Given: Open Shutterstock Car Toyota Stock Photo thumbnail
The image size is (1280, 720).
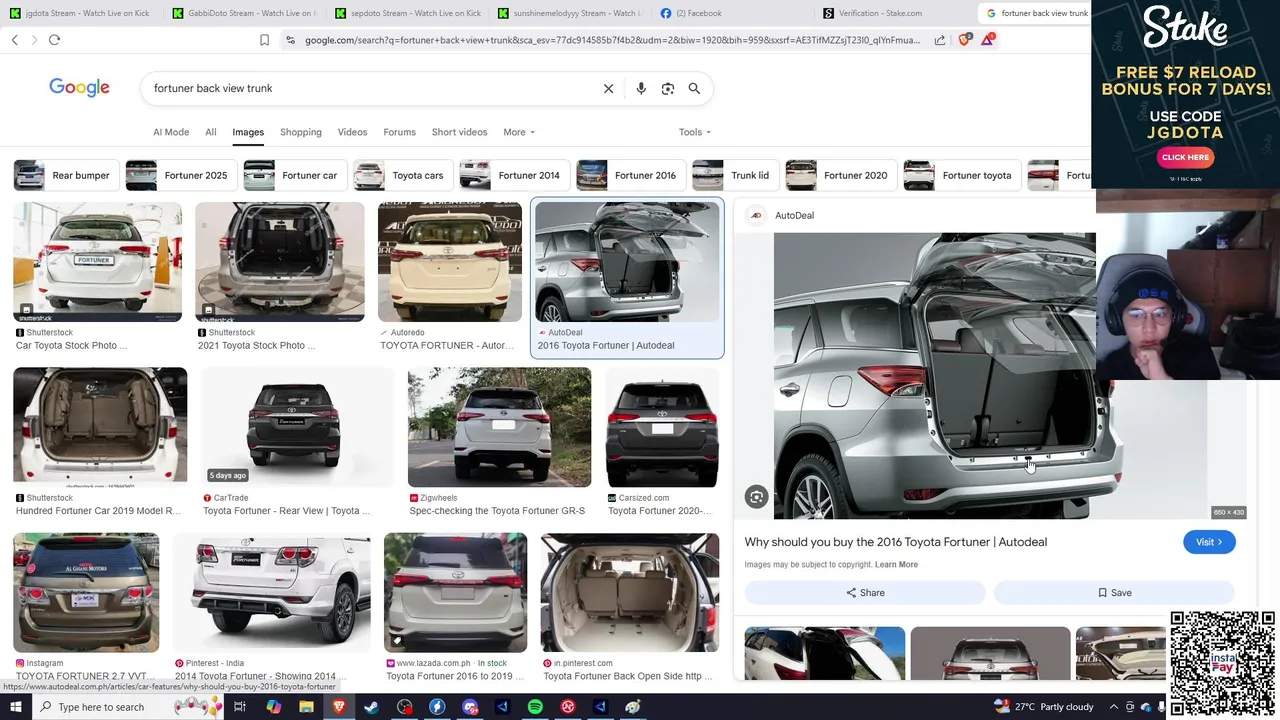Looking at the screenshot, I should (x=97, y=262).
